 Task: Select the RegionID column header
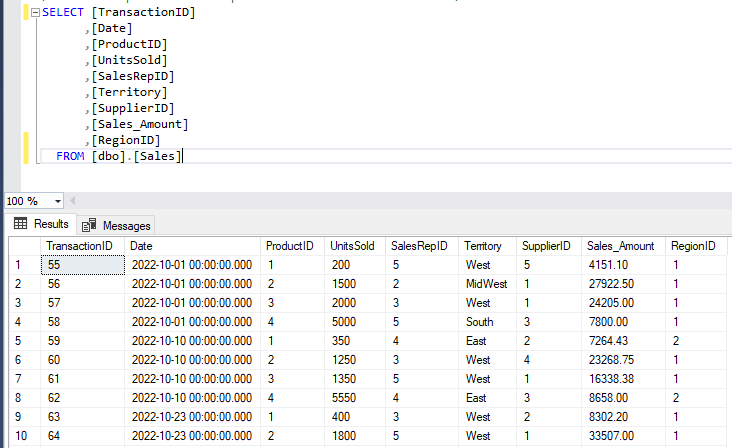click(x=696, y=246)
